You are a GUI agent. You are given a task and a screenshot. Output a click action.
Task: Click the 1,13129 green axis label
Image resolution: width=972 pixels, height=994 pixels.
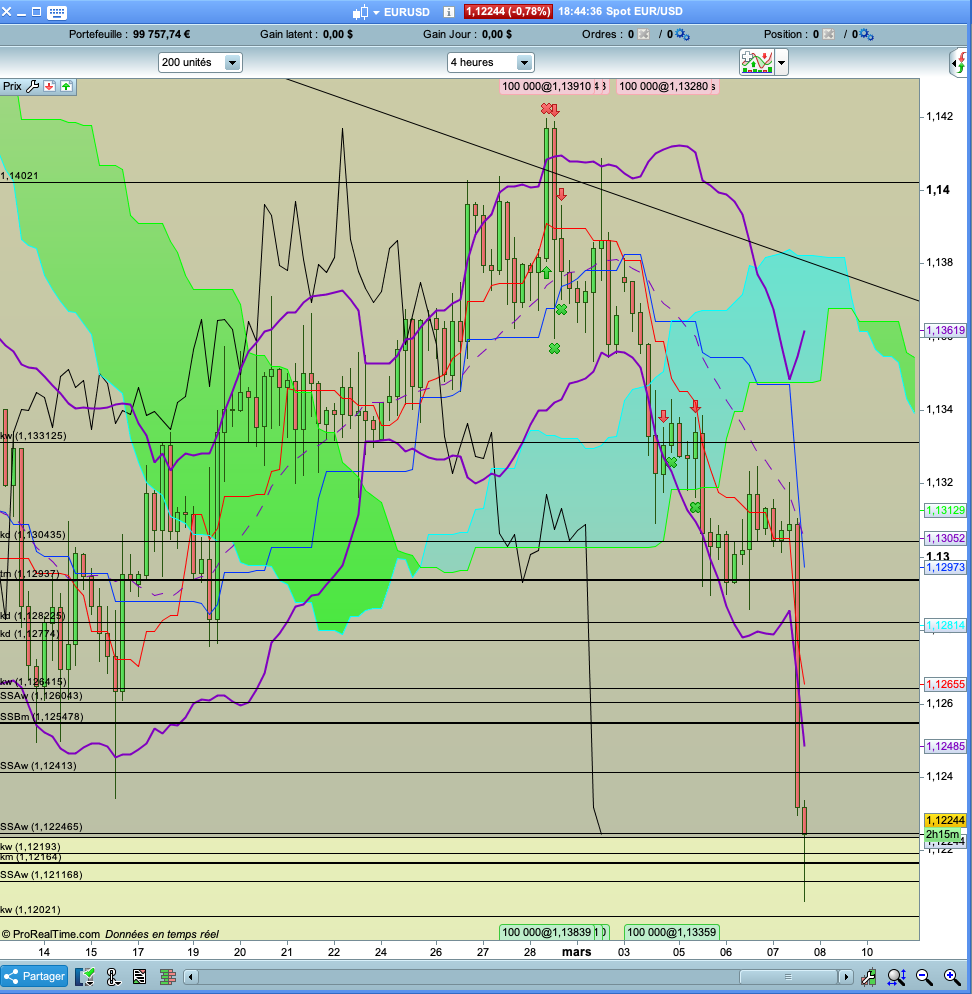945,510
